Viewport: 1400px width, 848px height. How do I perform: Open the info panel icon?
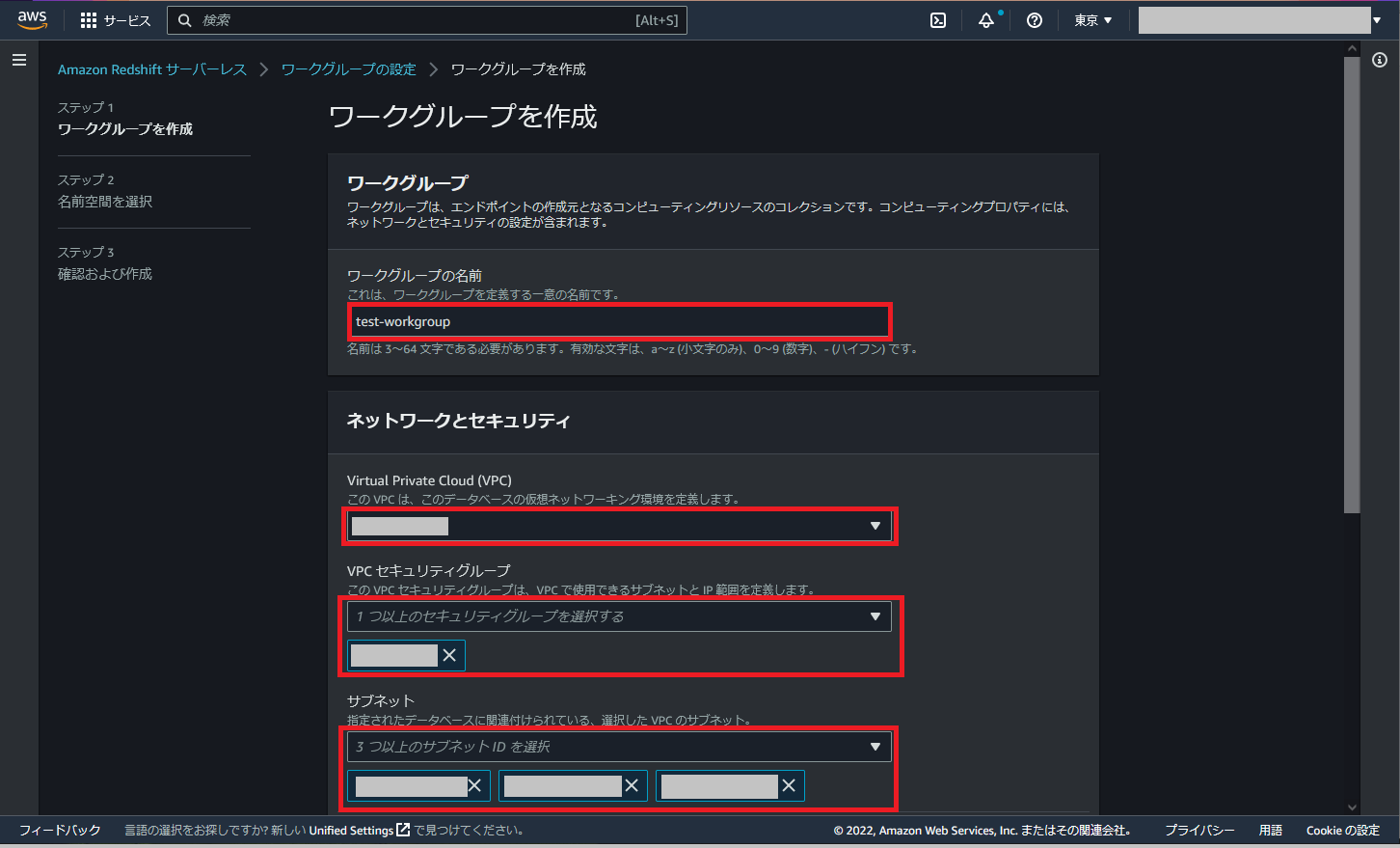click(x=1380, y=60)
